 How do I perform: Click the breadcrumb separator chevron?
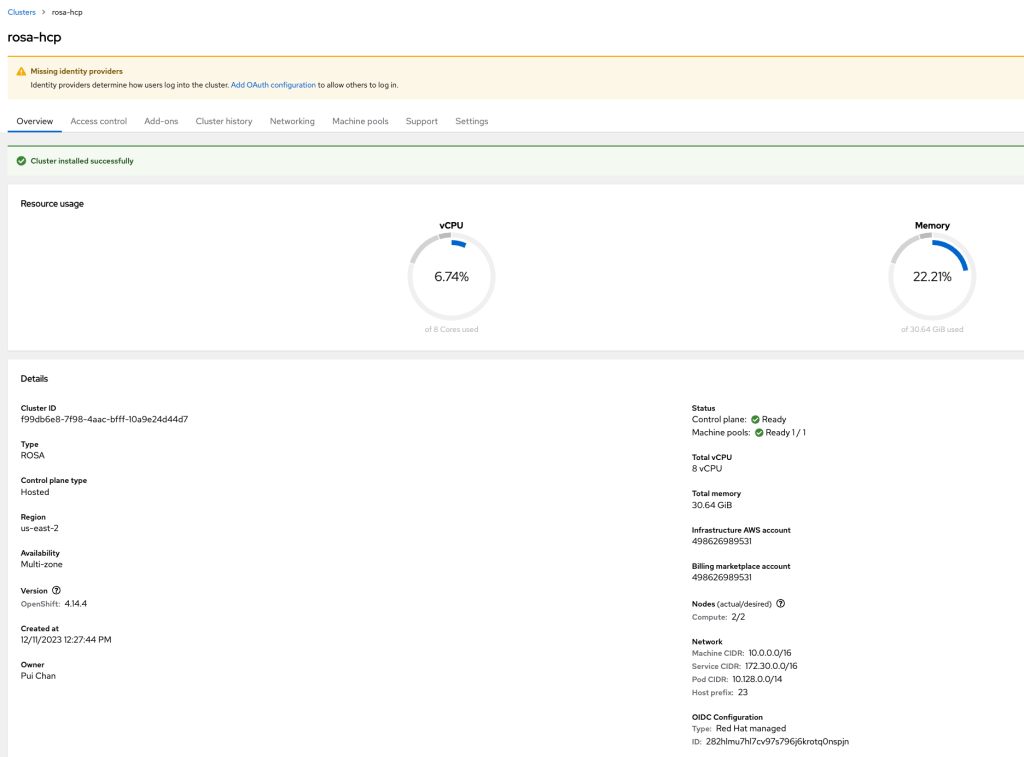43,12
